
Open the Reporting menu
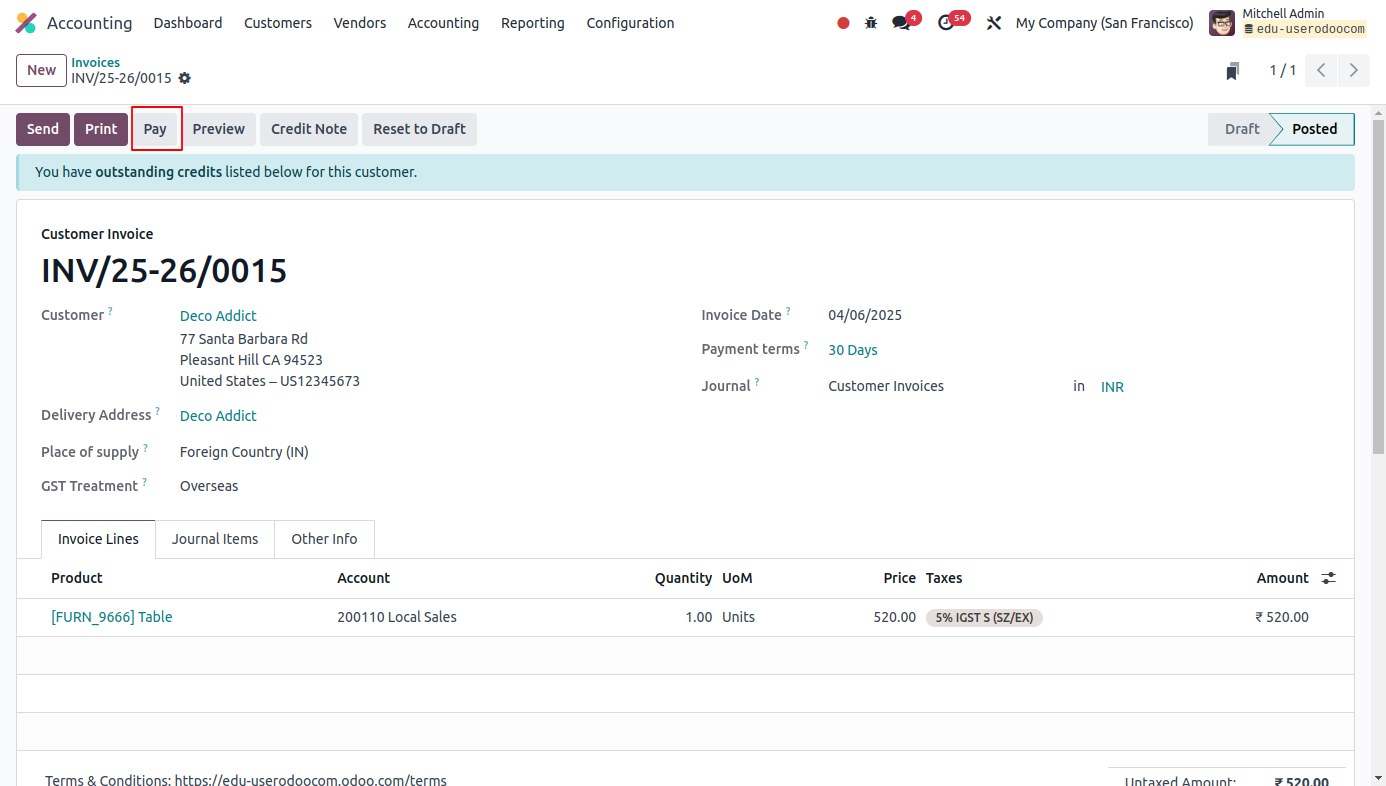click(x=532, y=23)
